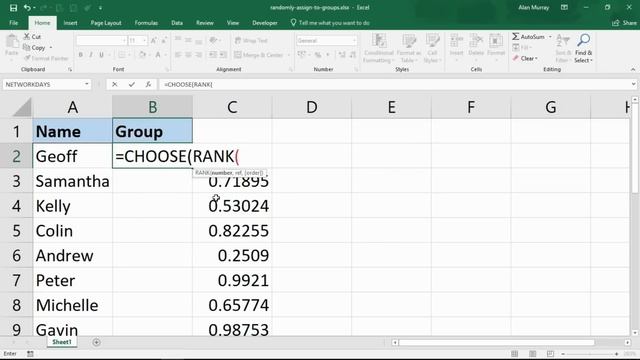Switch to Page Break Preview icon
This screenshot has height=360, width=640.
pyautogui.click(x=550, y=354)
